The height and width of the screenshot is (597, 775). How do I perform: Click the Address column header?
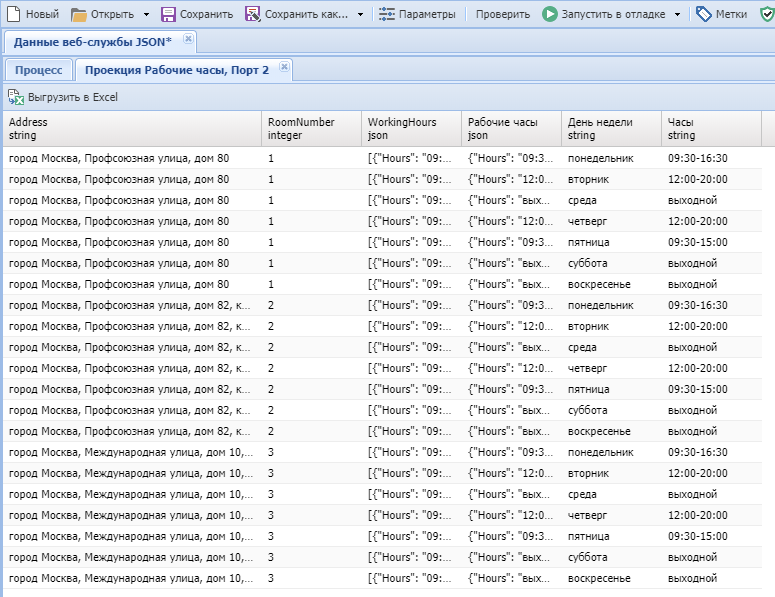132,128
